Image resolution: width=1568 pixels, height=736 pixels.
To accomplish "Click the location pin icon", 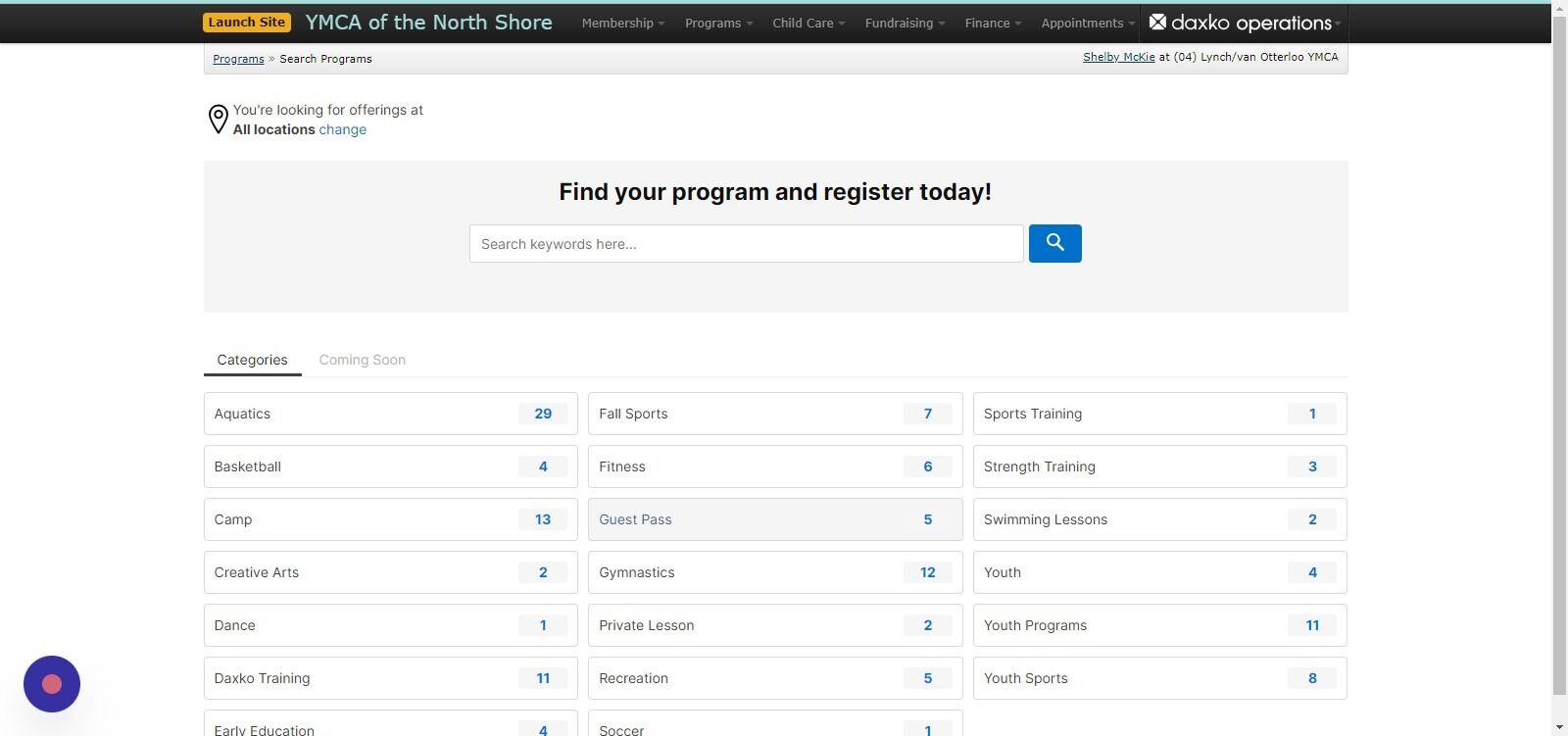I will pos(219,120).
